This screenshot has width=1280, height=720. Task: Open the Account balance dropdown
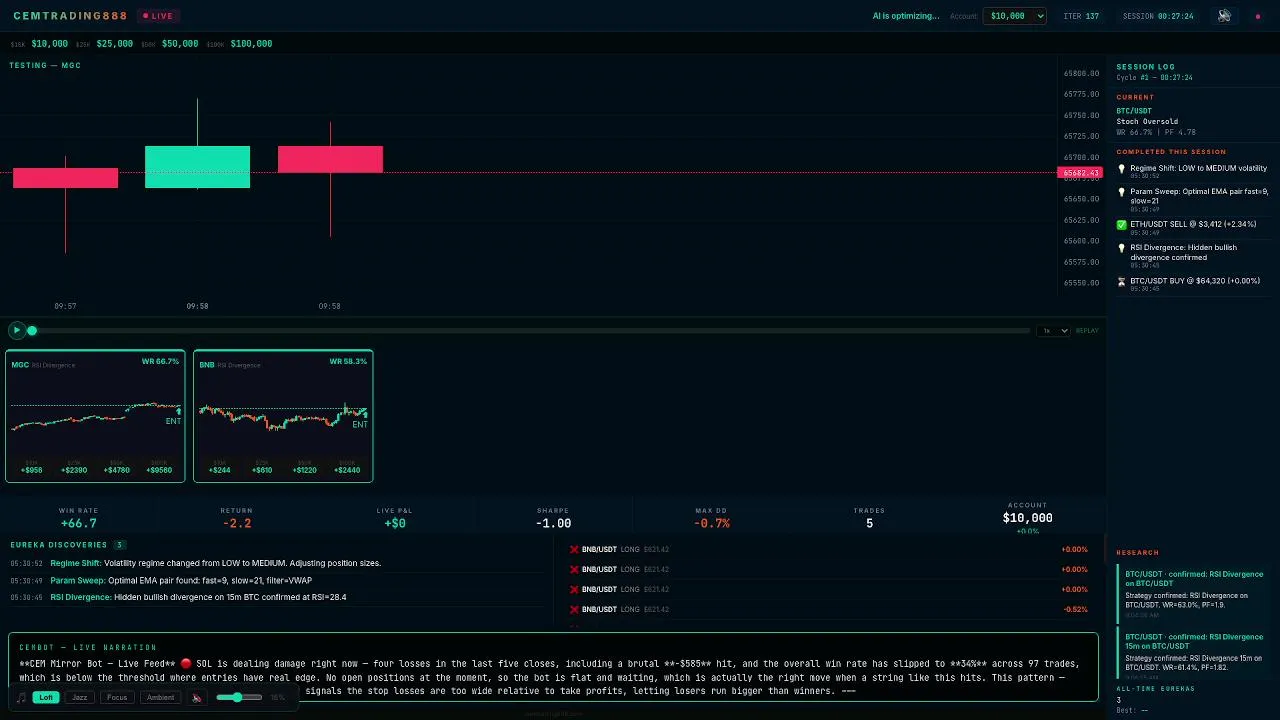(1015, 16)
